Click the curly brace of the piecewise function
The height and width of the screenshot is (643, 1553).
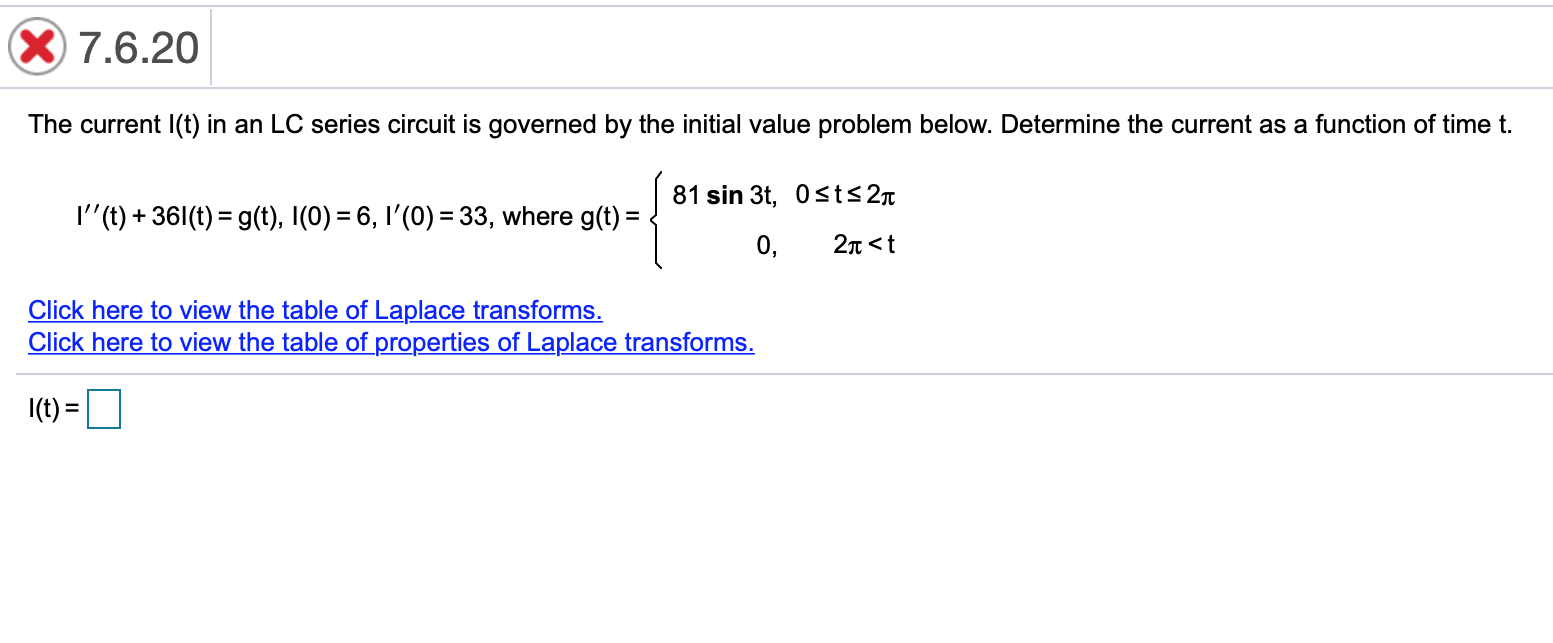pyautogui.click(x=658, y=218)
